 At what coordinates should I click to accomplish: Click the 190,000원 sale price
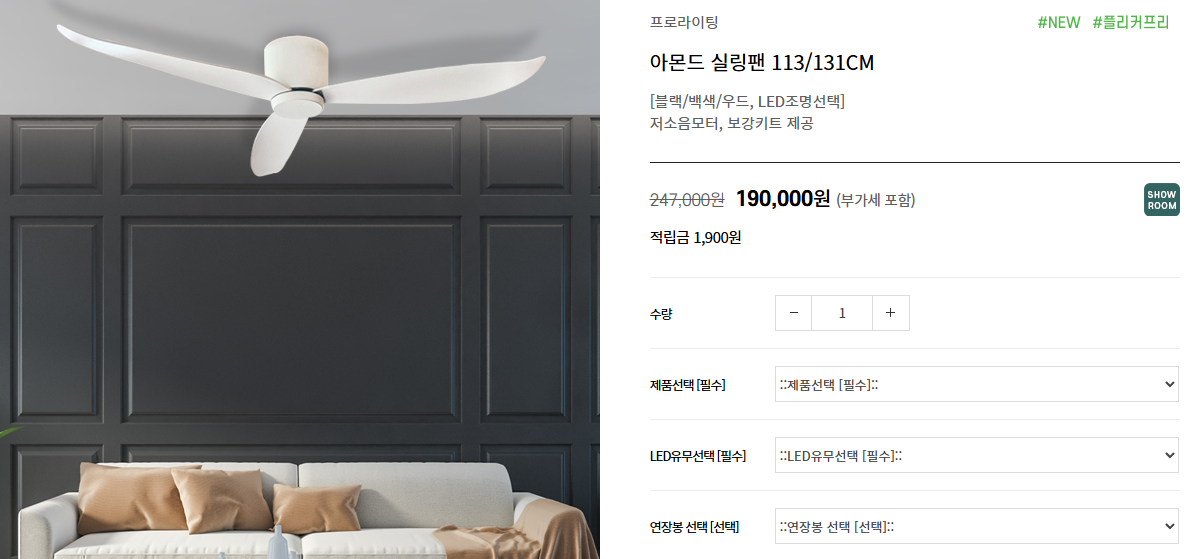783,199
